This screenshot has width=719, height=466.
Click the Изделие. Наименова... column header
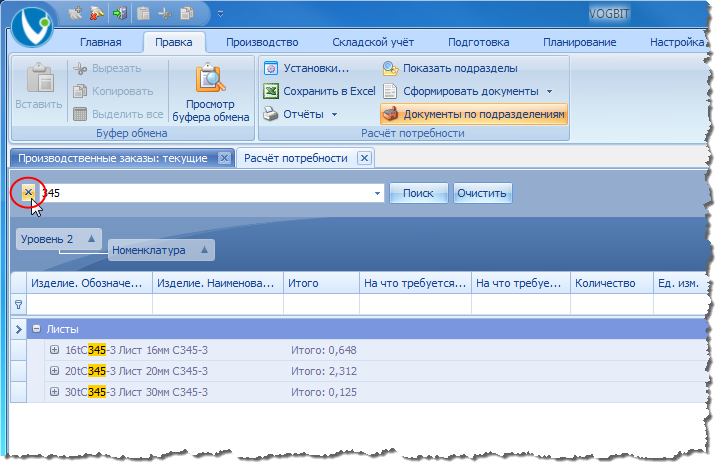[x=218, y=283]
